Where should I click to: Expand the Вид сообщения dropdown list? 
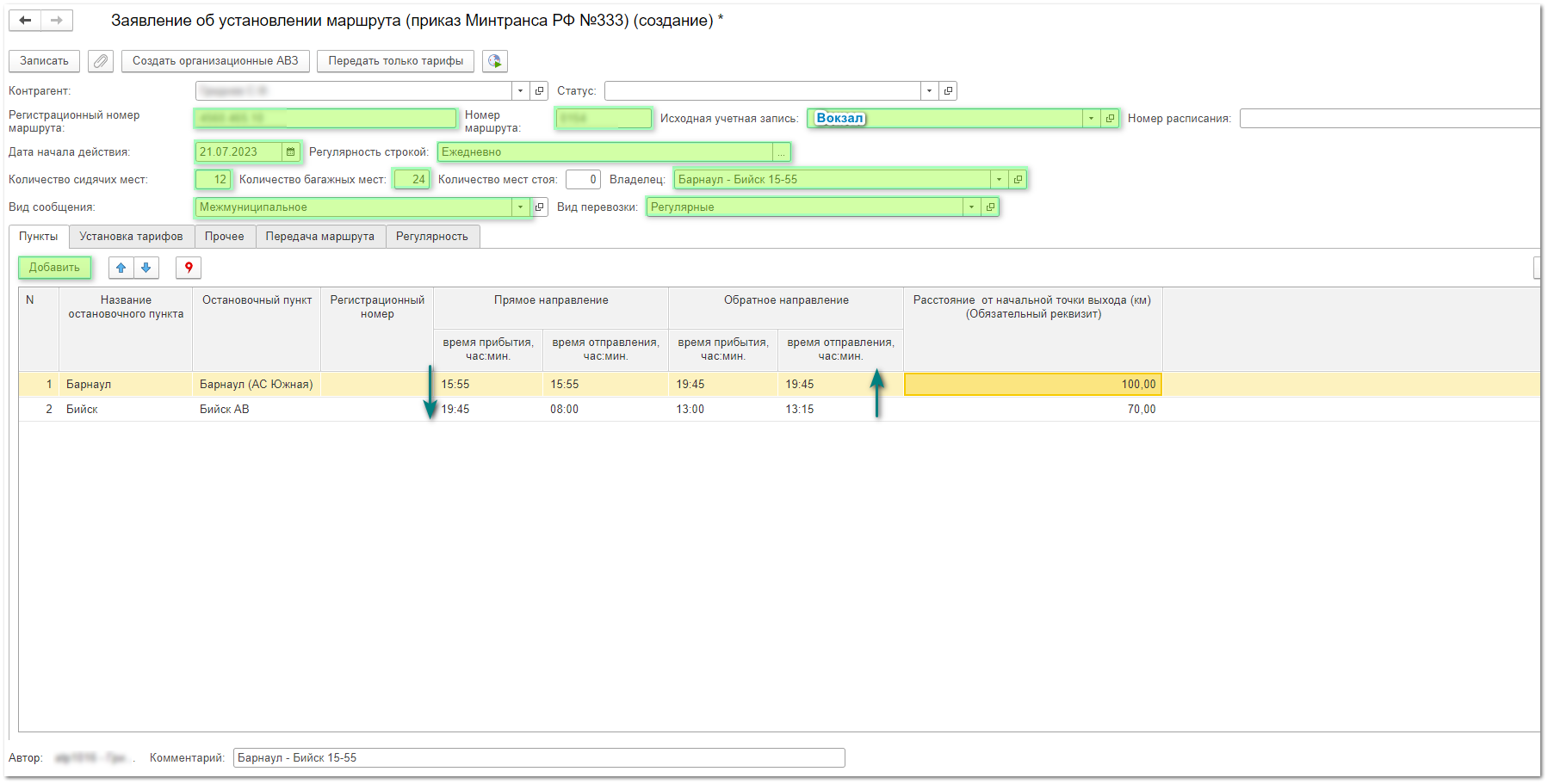(x=520, y=207)
